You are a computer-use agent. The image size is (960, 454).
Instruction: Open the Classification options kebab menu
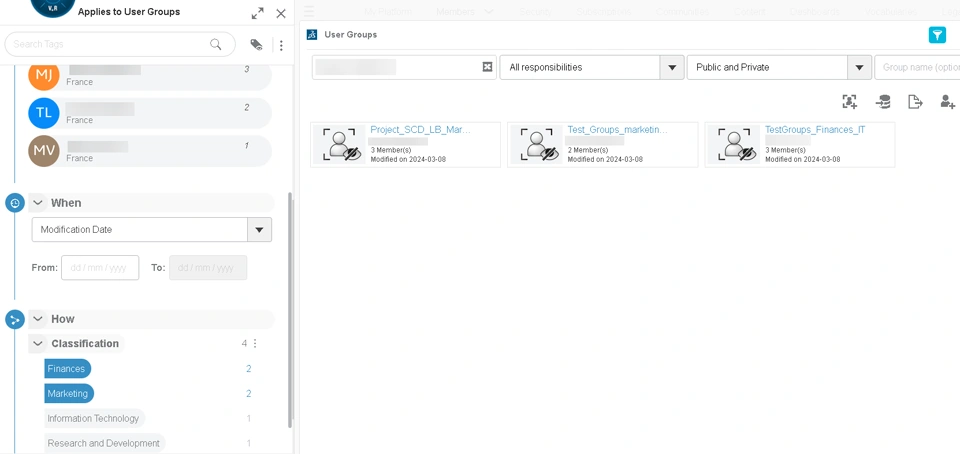point(255,344)
